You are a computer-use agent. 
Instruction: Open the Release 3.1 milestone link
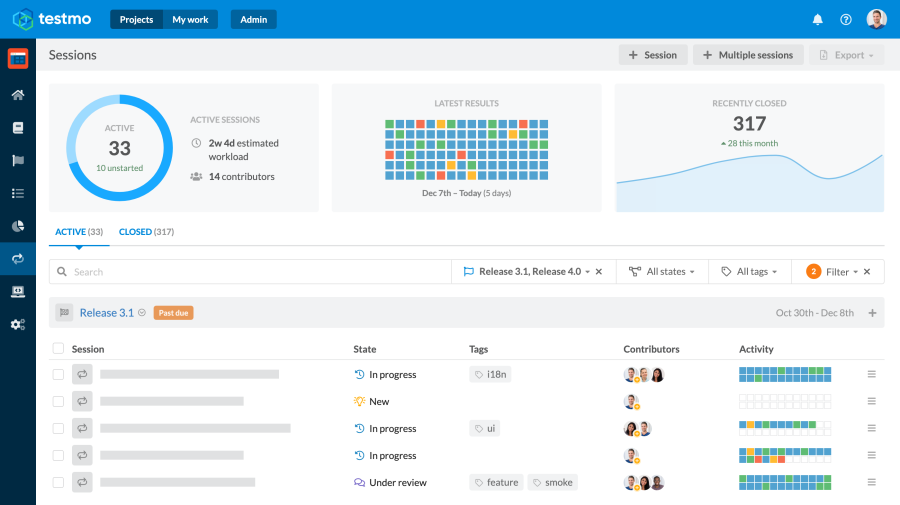click(107, 313)
